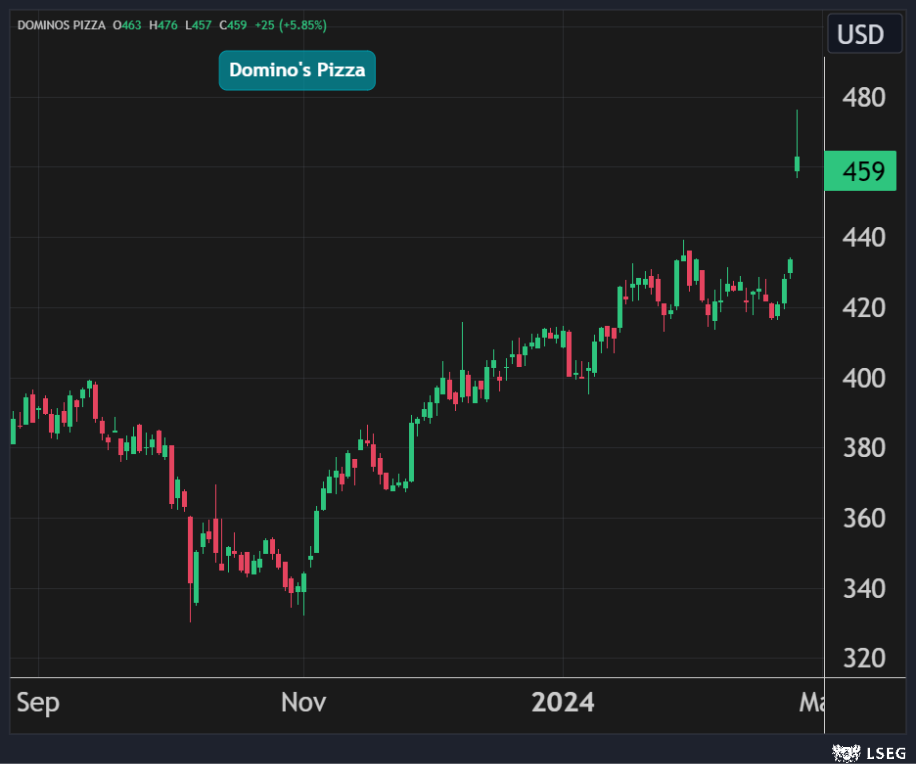Click the Sep label on time axis
Screen dimensions: 916x764
(38, 702)
